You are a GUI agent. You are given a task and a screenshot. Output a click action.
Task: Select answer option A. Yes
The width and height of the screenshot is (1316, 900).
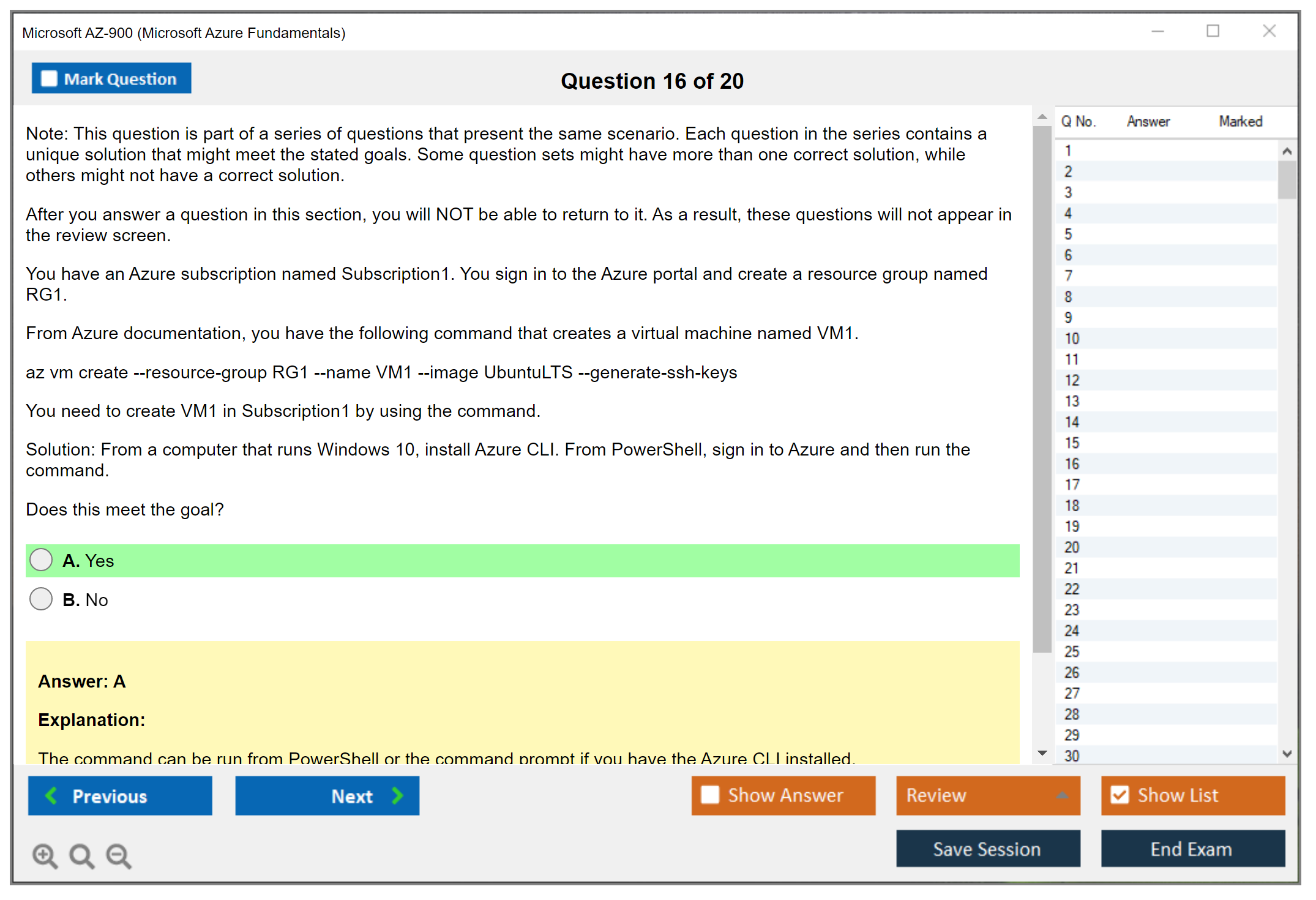[x=42, y=560]
